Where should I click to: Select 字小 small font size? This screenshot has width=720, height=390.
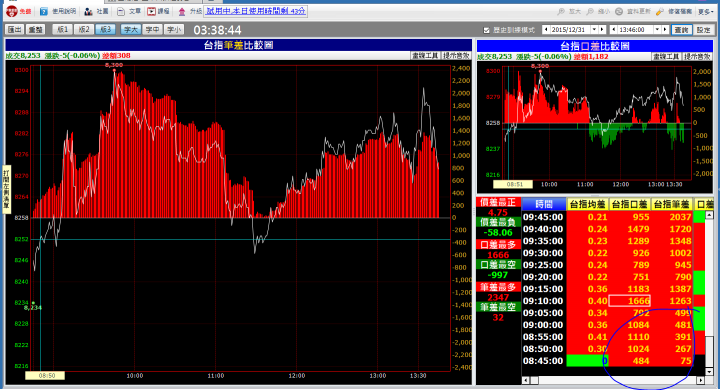[x=174, y=29]
